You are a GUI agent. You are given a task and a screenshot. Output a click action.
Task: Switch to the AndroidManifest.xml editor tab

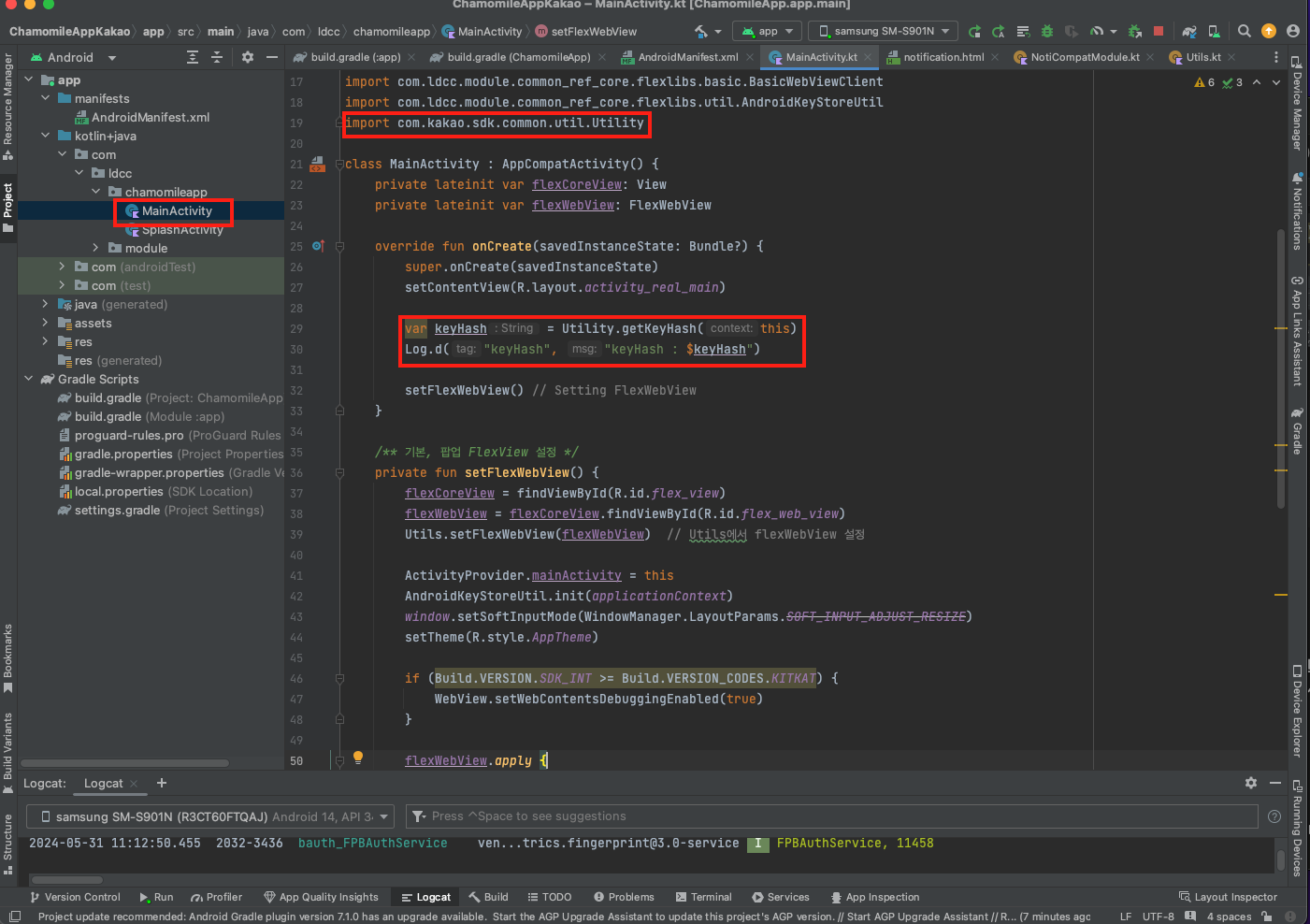[686, 57]
